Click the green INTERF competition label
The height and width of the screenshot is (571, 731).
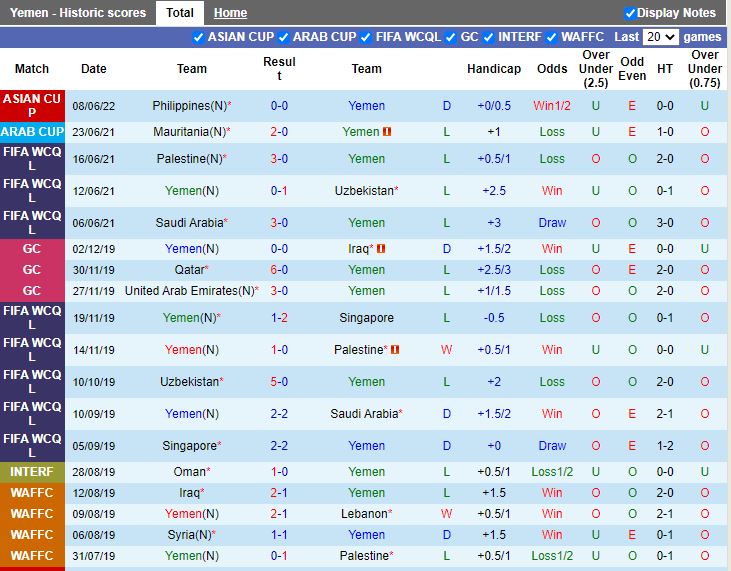tap(32, 472)
